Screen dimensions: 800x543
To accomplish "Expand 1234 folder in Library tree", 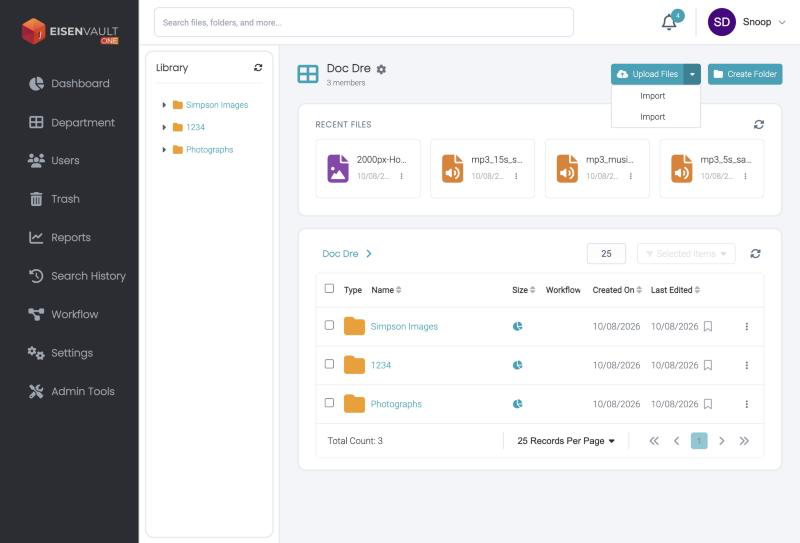I will click(x=164, y=127).
